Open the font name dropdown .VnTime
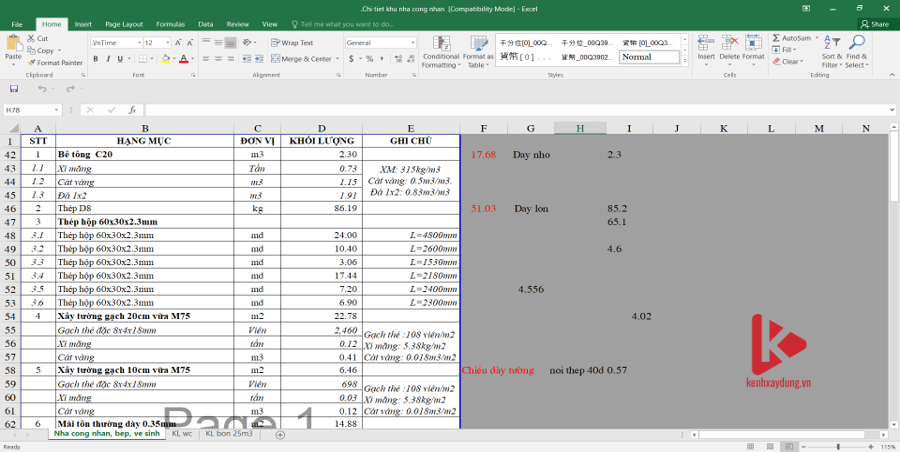900x452 pixels. (x=114, y=43)
